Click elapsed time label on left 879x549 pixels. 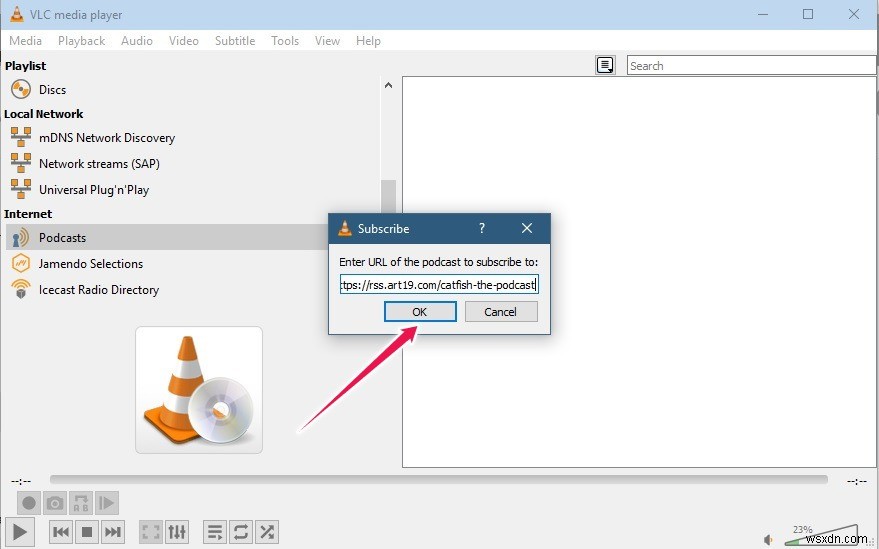tap(21, 481)
